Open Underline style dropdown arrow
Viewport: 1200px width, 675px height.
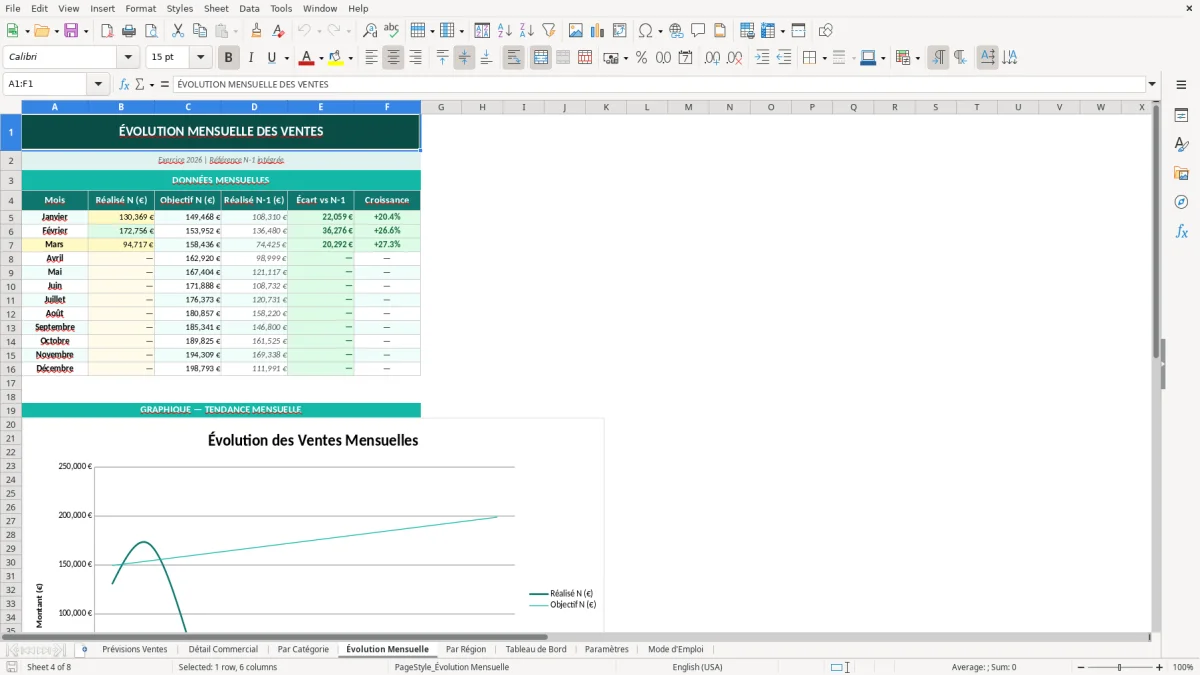pyautogui.click(x=286, y=58)
